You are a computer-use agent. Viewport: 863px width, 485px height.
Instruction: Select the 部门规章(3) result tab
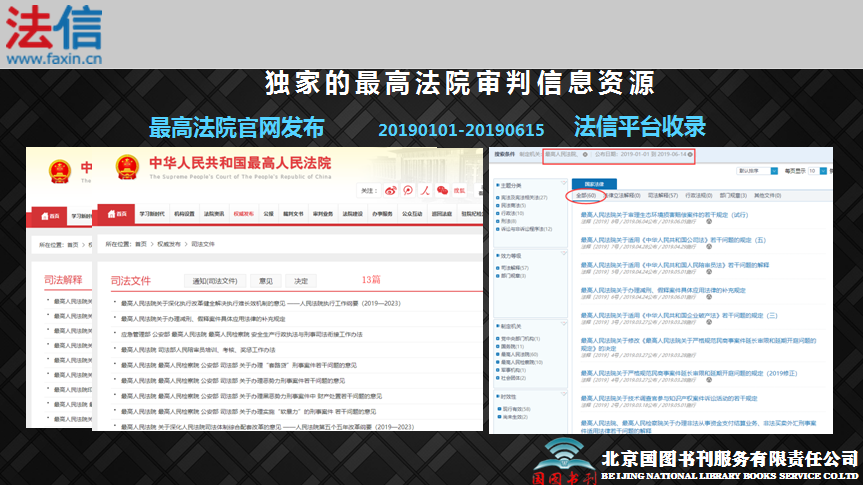point(733,195)
